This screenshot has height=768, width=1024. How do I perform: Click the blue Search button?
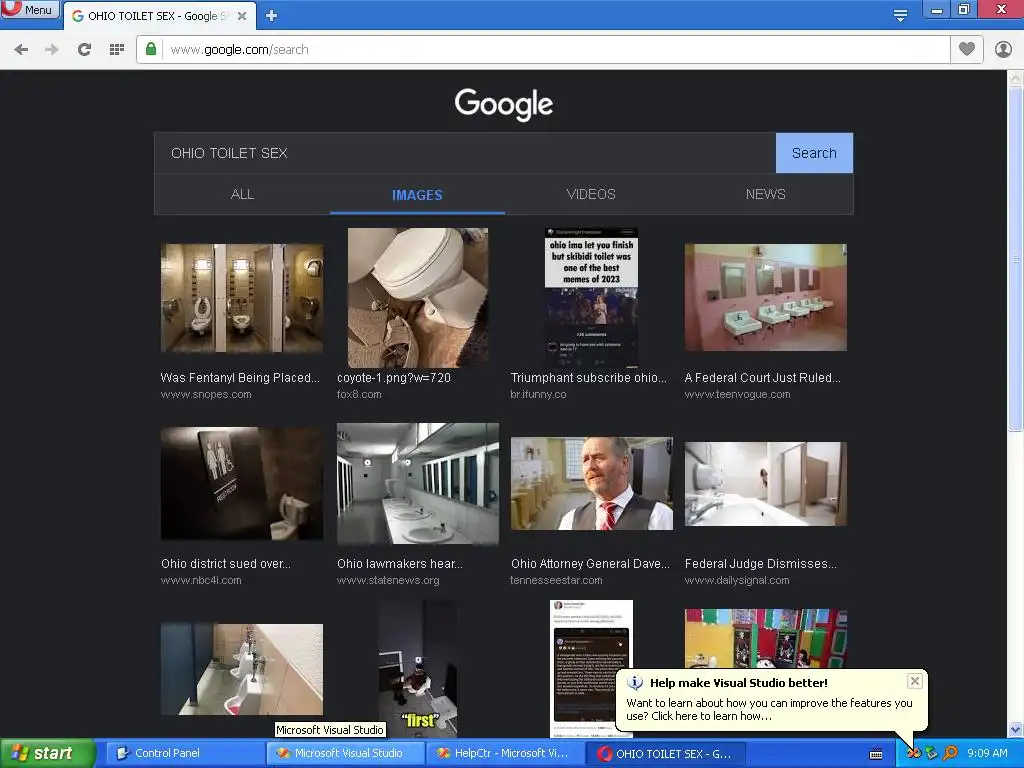(814, 153)
